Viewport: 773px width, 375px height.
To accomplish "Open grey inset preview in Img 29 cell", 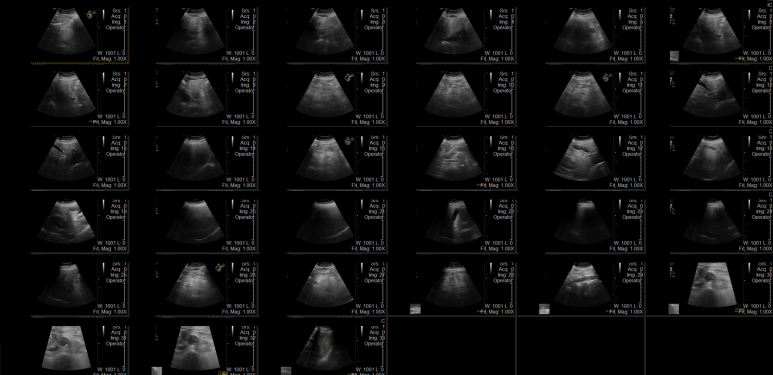I will click(544, 309).
